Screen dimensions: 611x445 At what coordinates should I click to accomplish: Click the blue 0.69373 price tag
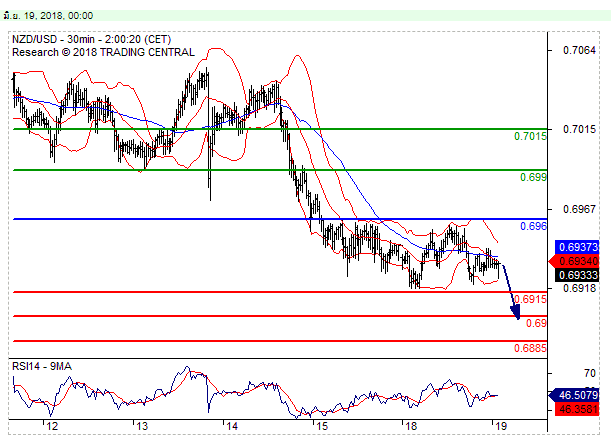pyautogui.click(x=577, y=247)
